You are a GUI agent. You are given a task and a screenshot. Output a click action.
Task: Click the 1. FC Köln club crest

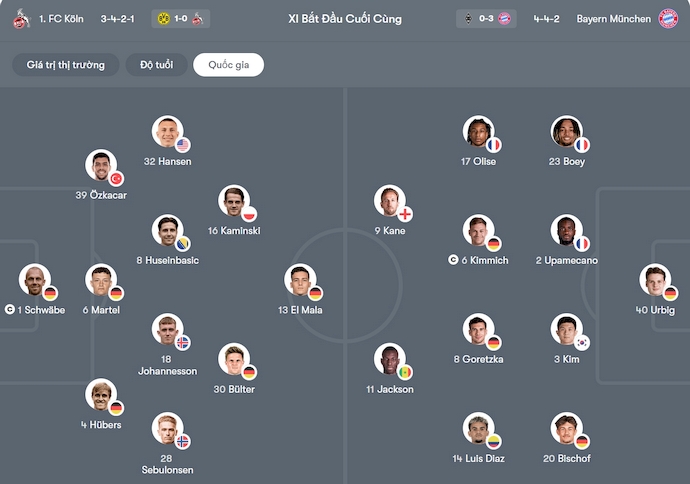tap(21, 18)
